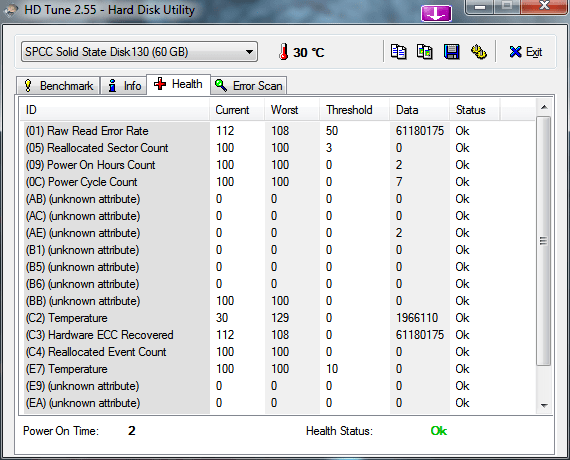Select the (E7) Temperature row
The height and width of the screenshot is (460, 570).
coord(279,369)
